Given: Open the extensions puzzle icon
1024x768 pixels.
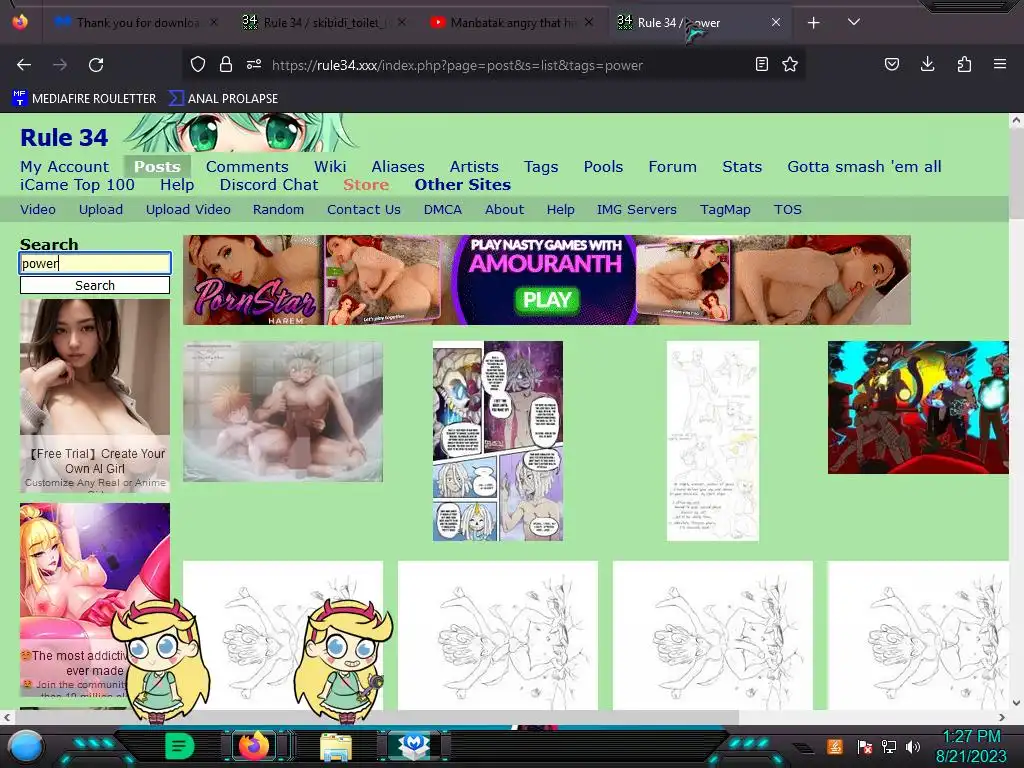Looking at the screenshot, I should pyautogui.click(x=964, y=64).
